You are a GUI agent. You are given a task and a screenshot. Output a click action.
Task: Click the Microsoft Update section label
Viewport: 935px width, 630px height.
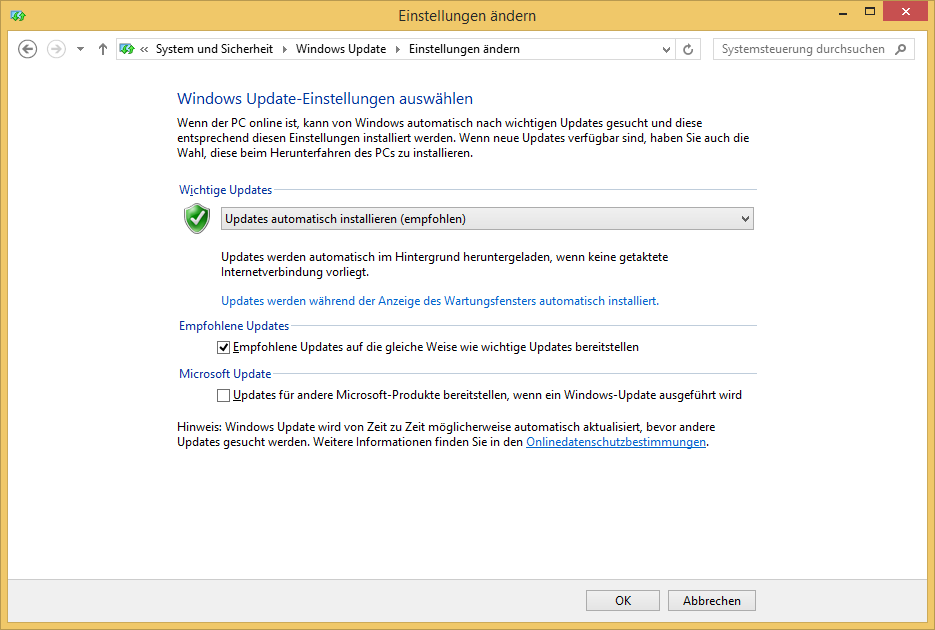point(225,374)
